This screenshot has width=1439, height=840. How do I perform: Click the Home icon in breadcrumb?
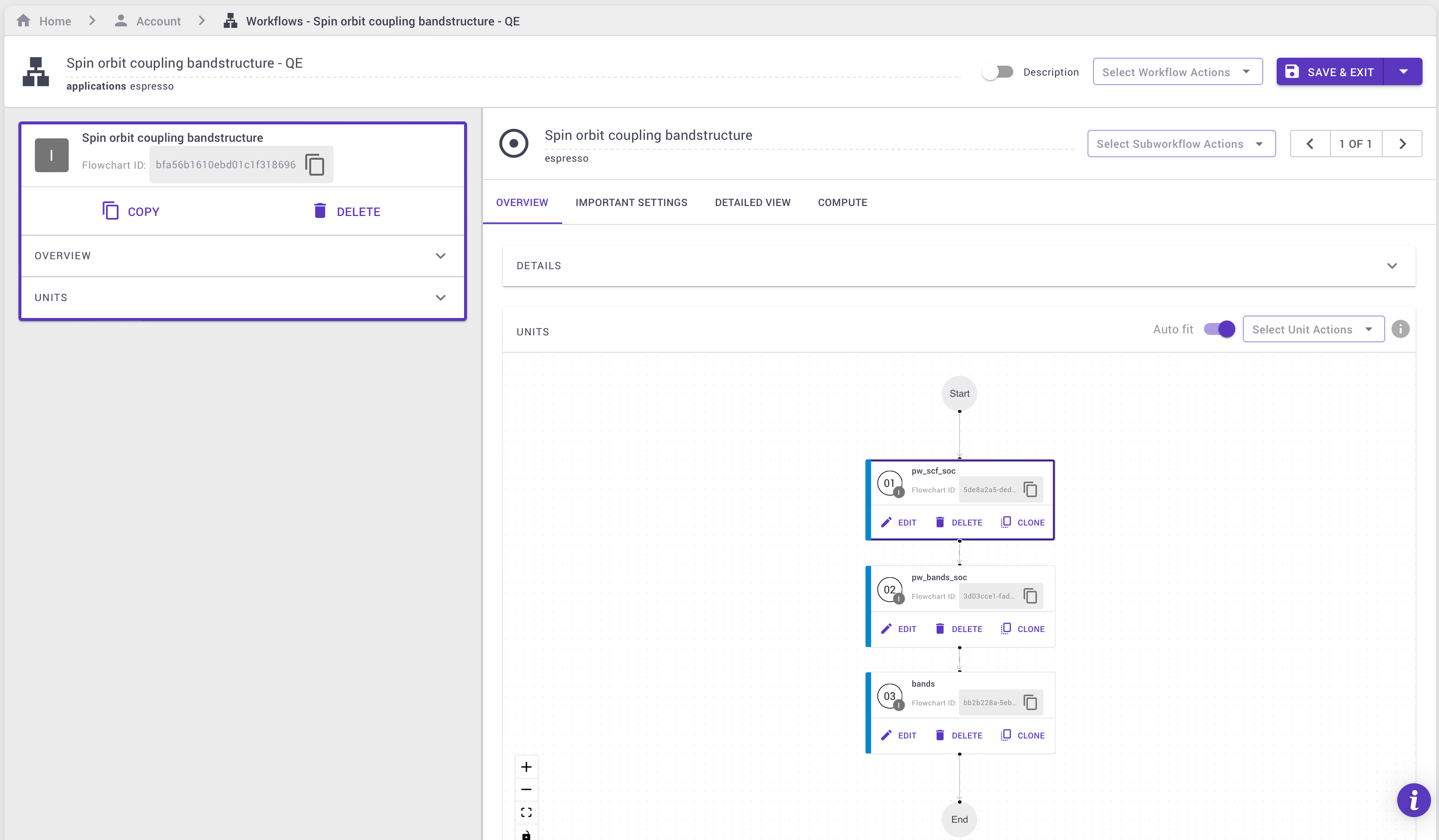coord(23,21)
